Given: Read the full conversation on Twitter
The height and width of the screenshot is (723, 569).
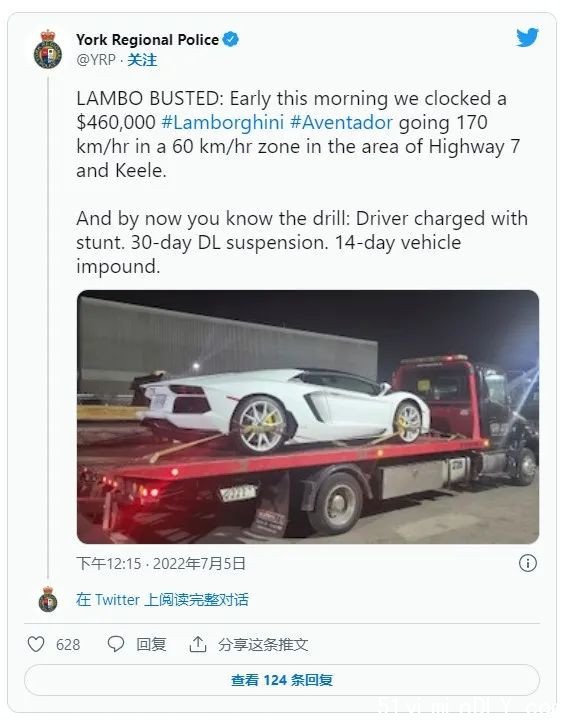Looking at the screenshot, I should tap(162, 599).
